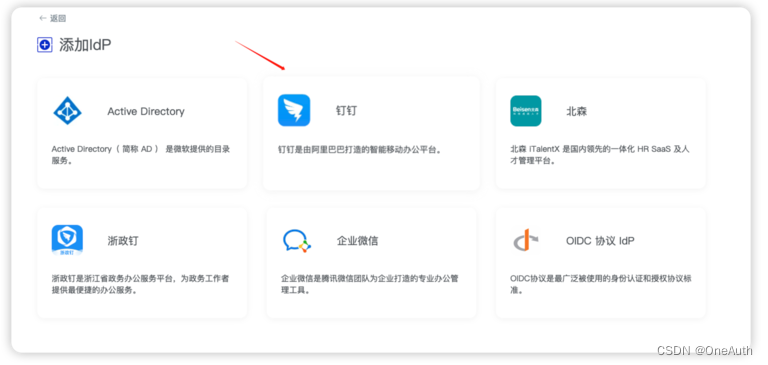
Task: Click the 浙政钉 shield icon
Action: 67,240
